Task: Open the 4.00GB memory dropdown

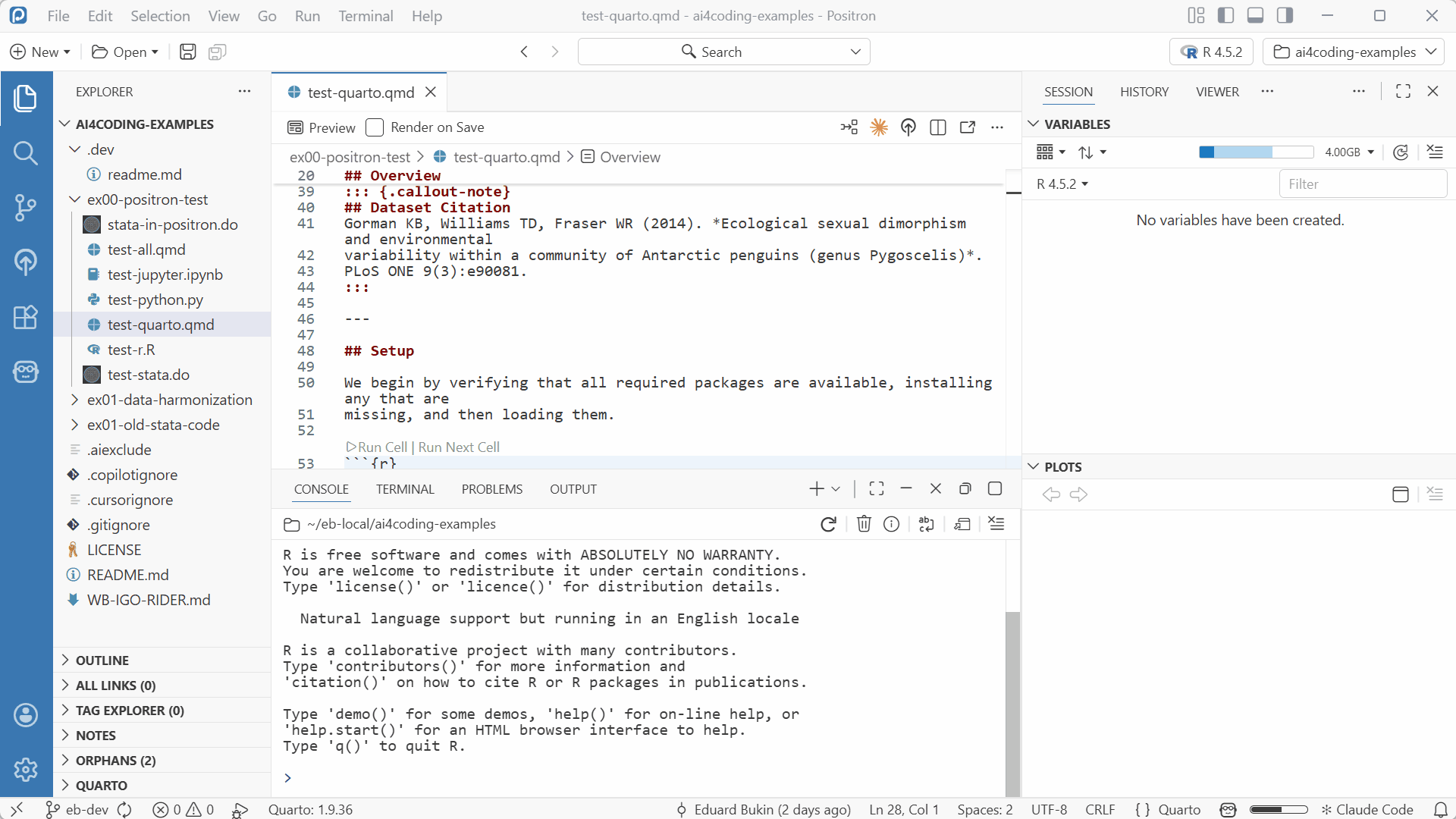Action: pyautogui.click(x=1350, y=152)
